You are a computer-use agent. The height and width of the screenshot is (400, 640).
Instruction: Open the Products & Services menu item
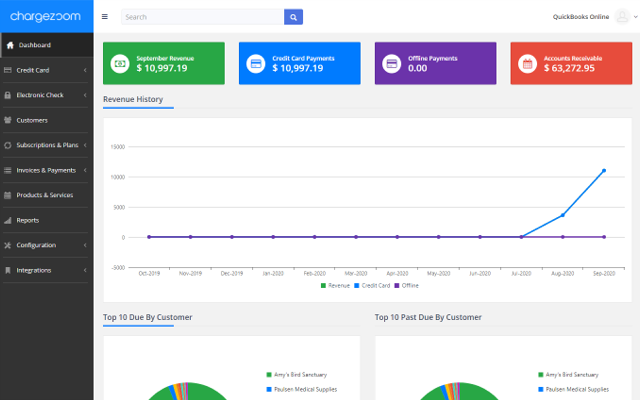[x=47, y=195]
